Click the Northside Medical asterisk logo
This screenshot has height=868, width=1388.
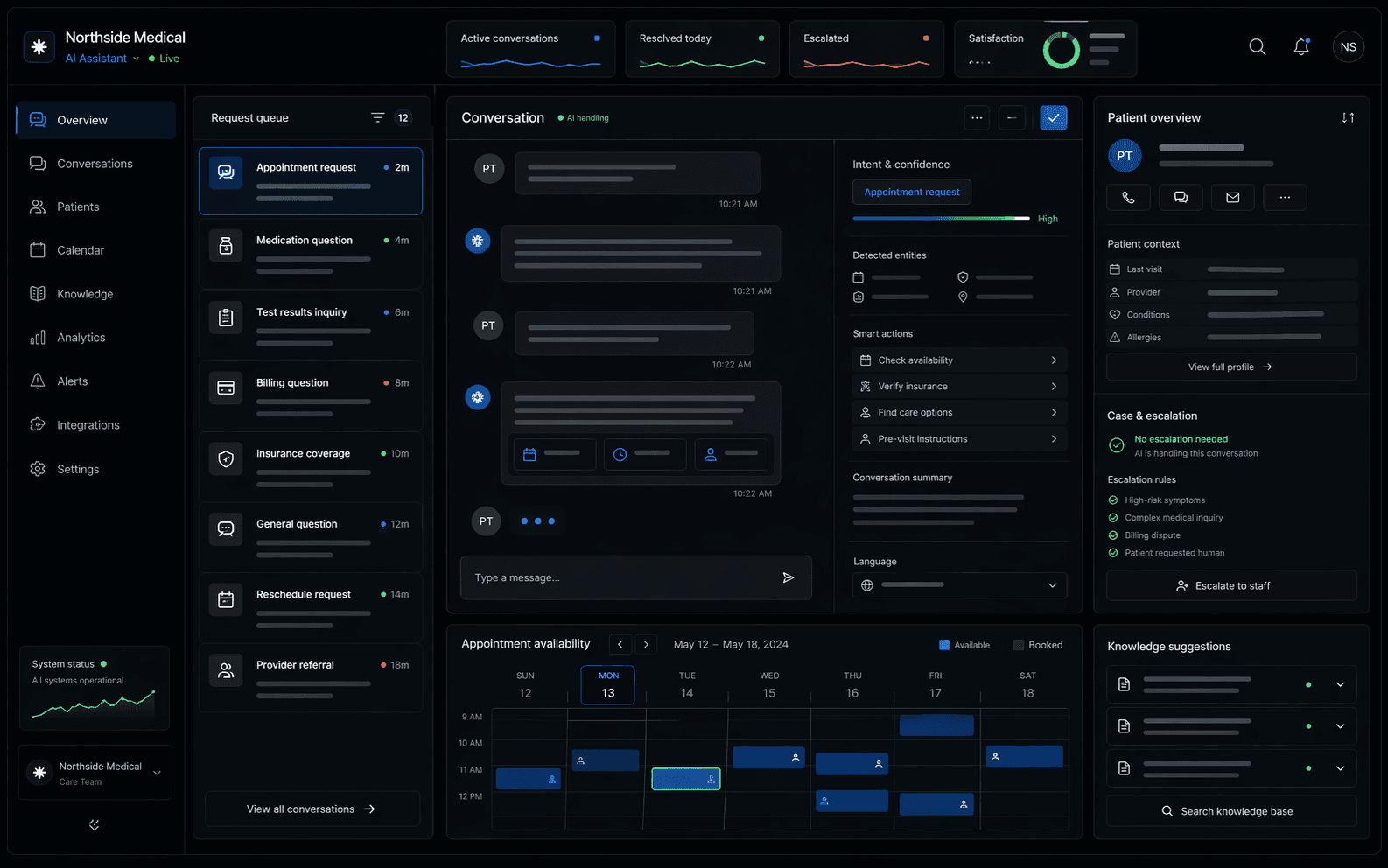[39, 47]
